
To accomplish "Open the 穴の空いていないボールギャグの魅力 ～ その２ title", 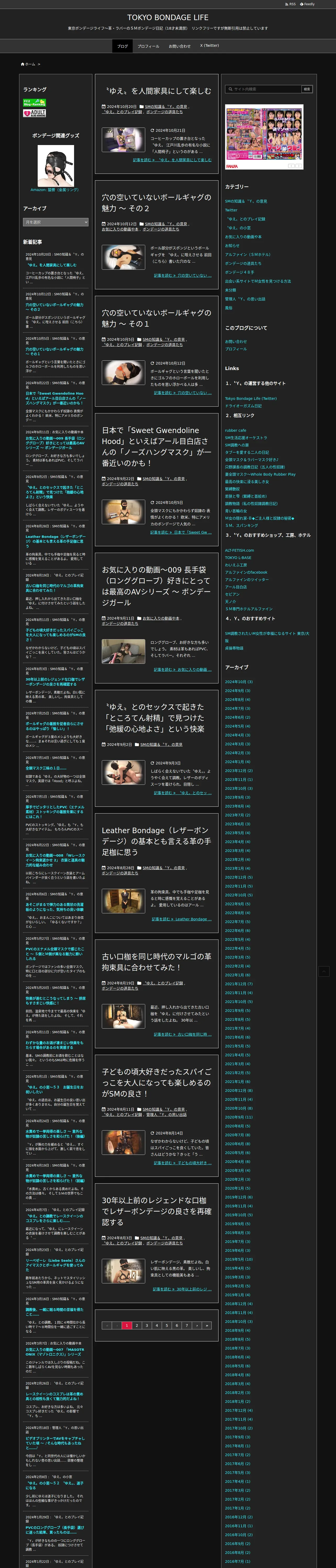I will (x=157, y=203).
